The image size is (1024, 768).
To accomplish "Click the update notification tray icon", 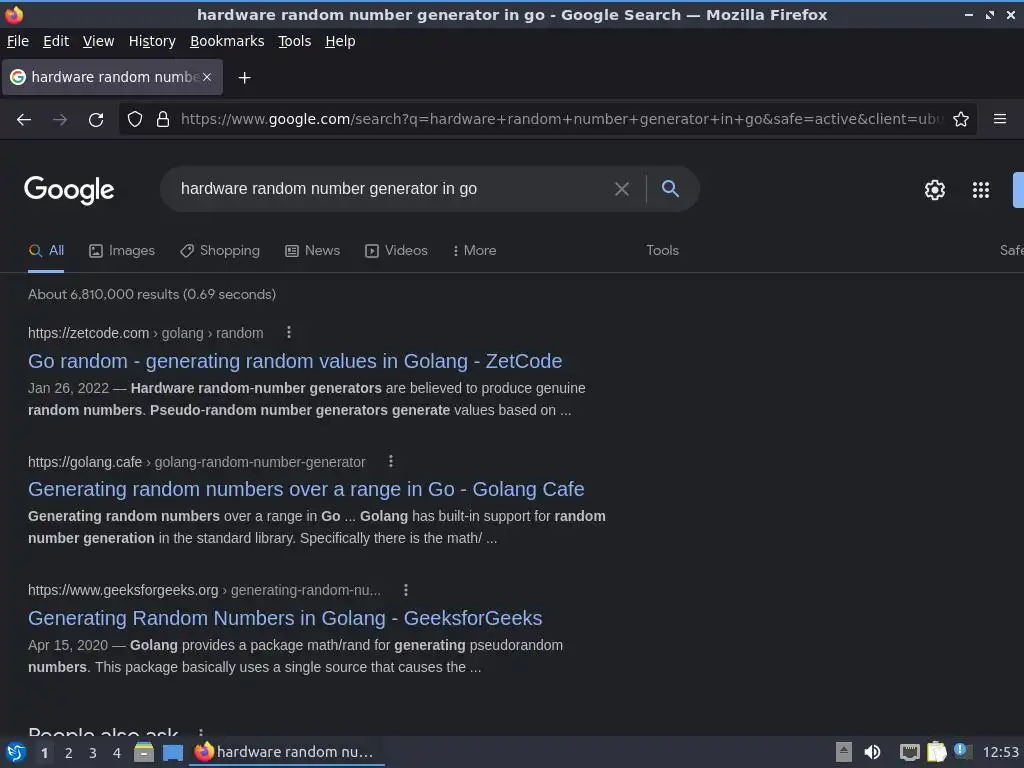I will point(962,751).
